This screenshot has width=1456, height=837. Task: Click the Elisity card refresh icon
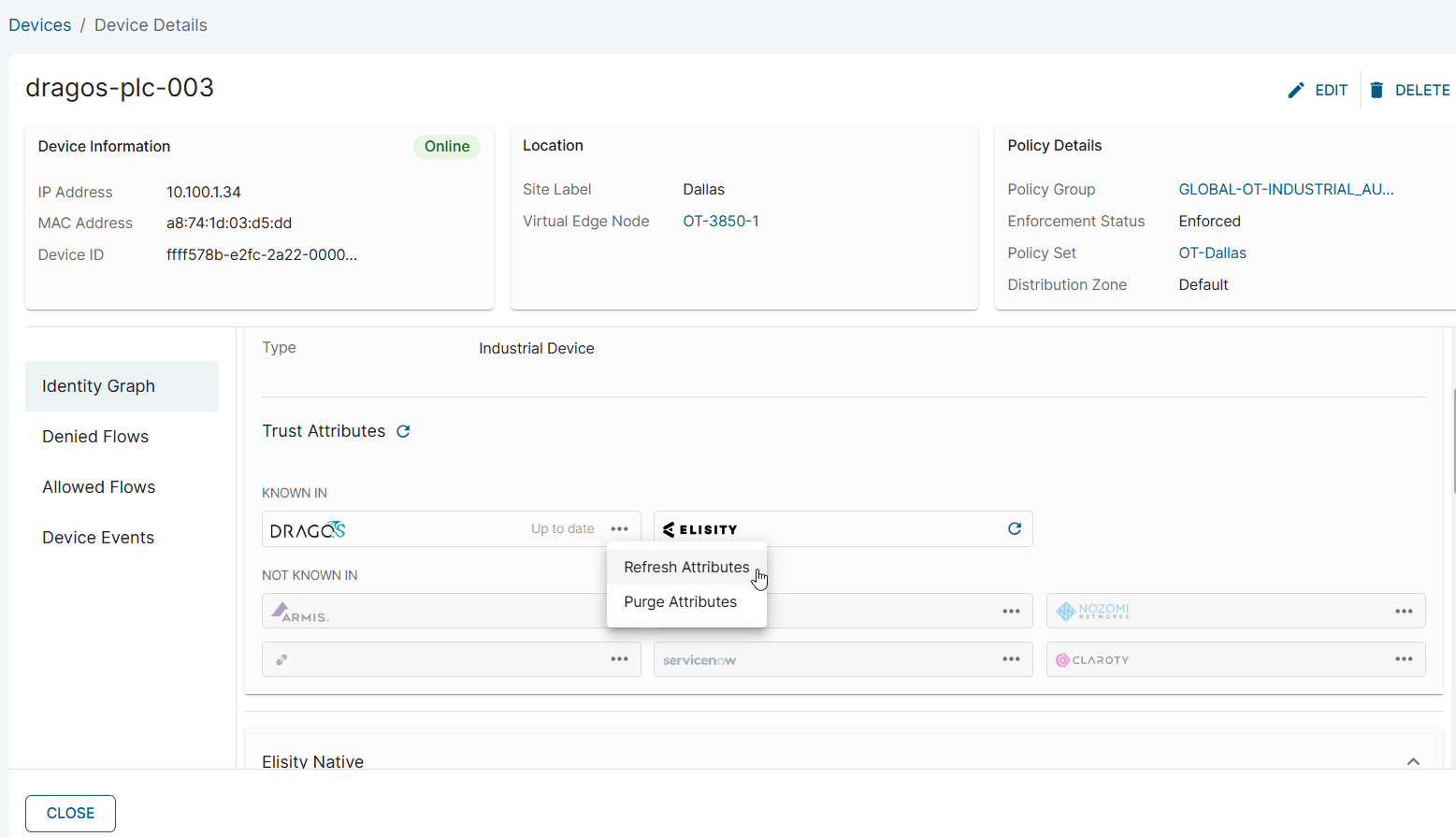(x=1014, y=528)
